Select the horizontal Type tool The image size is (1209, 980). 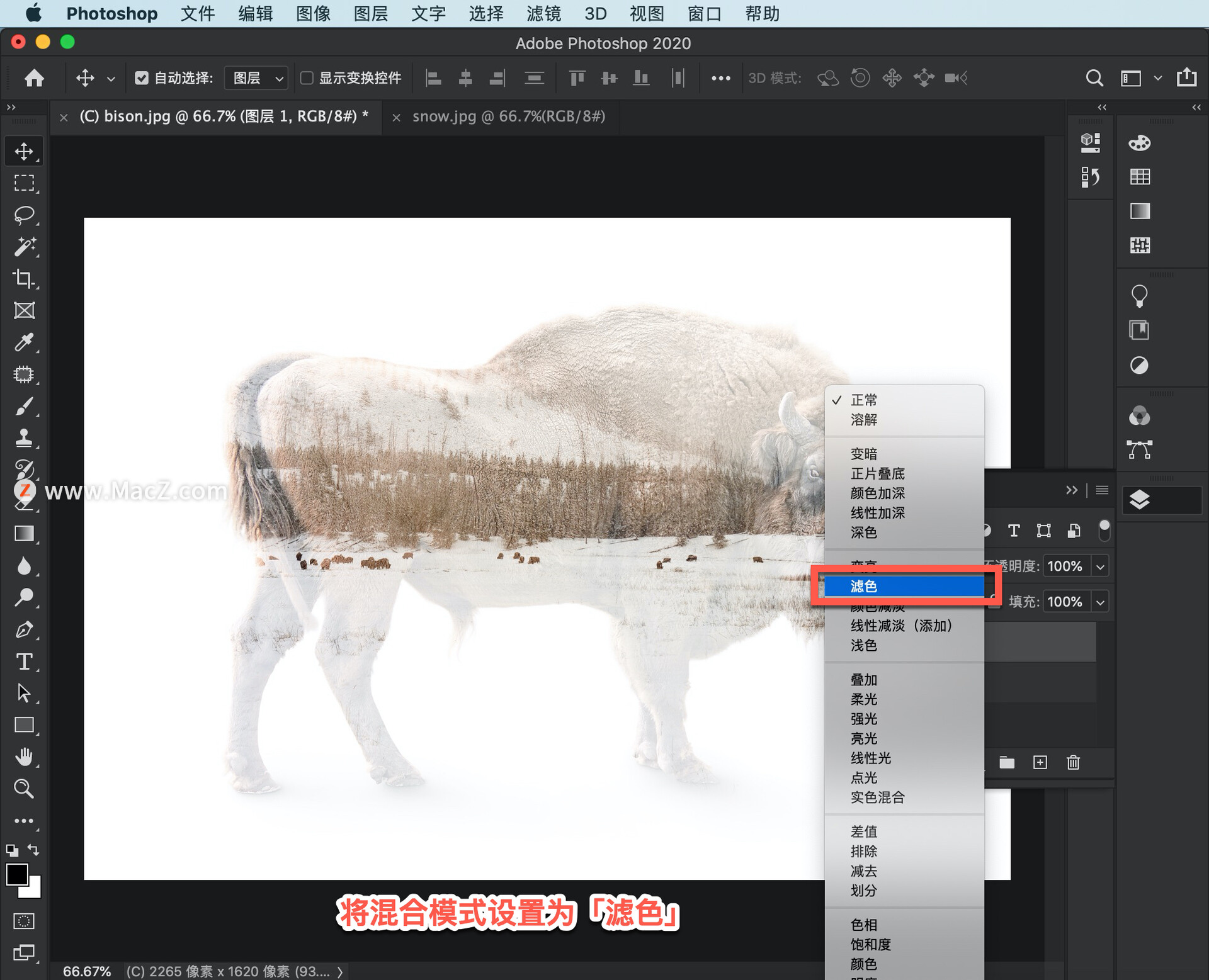(24, 661)
